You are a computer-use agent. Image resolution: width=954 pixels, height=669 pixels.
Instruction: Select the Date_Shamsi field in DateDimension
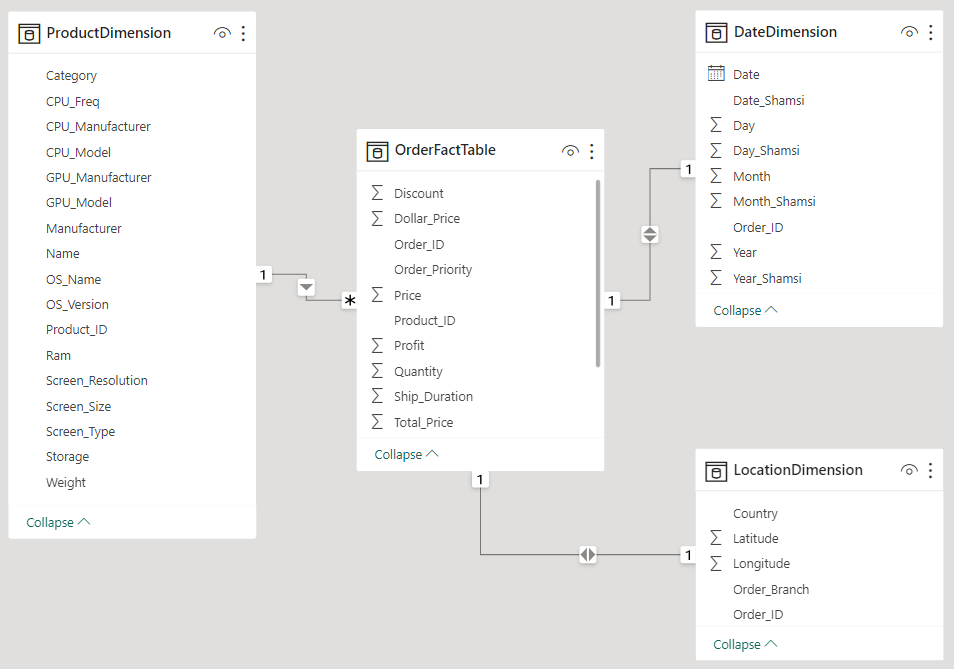(x=768, y=100)
